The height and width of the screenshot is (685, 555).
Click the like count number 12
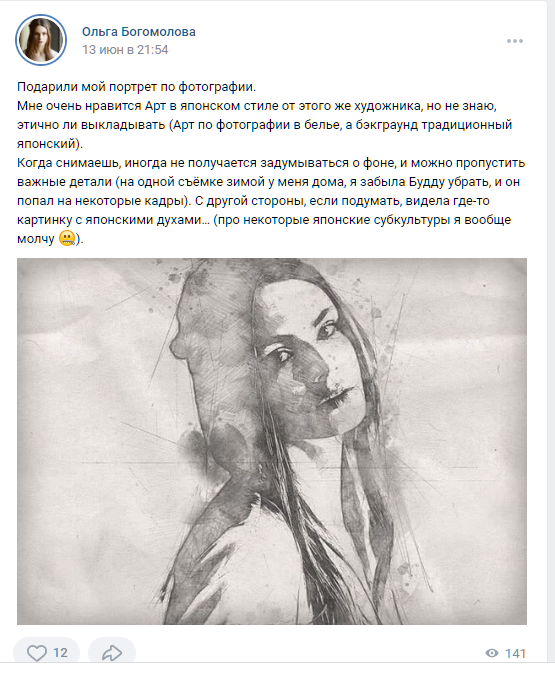pos(60,653)
